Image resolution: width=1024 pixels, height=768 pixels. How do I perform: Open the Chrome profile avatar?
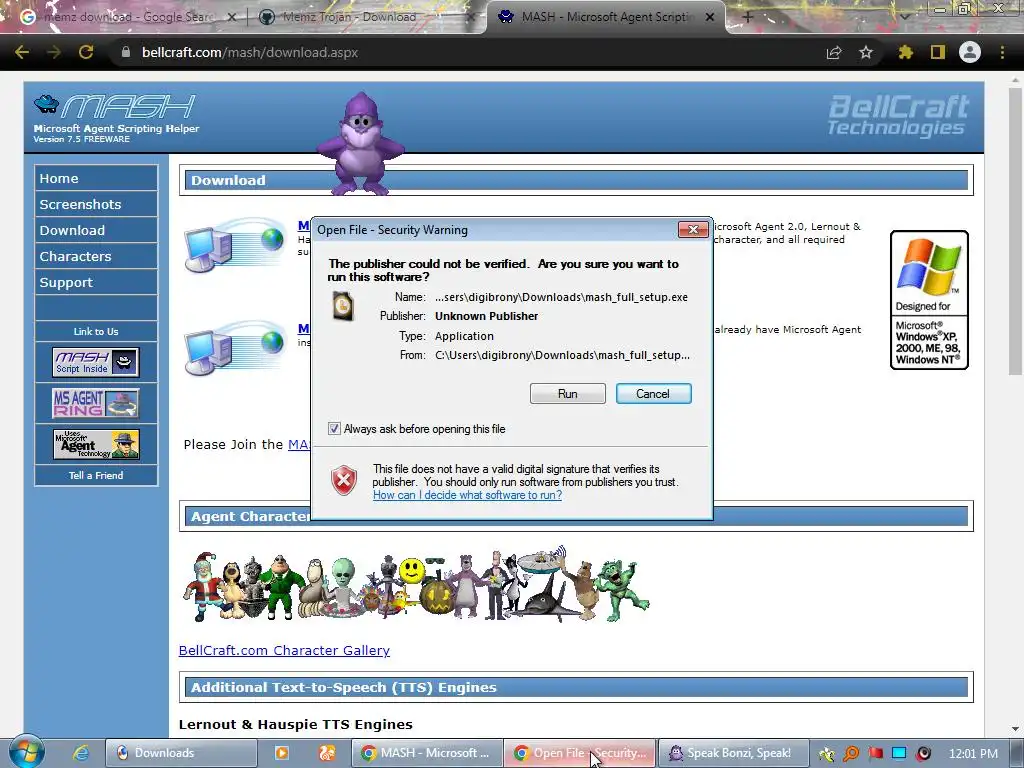click(970, 52)
